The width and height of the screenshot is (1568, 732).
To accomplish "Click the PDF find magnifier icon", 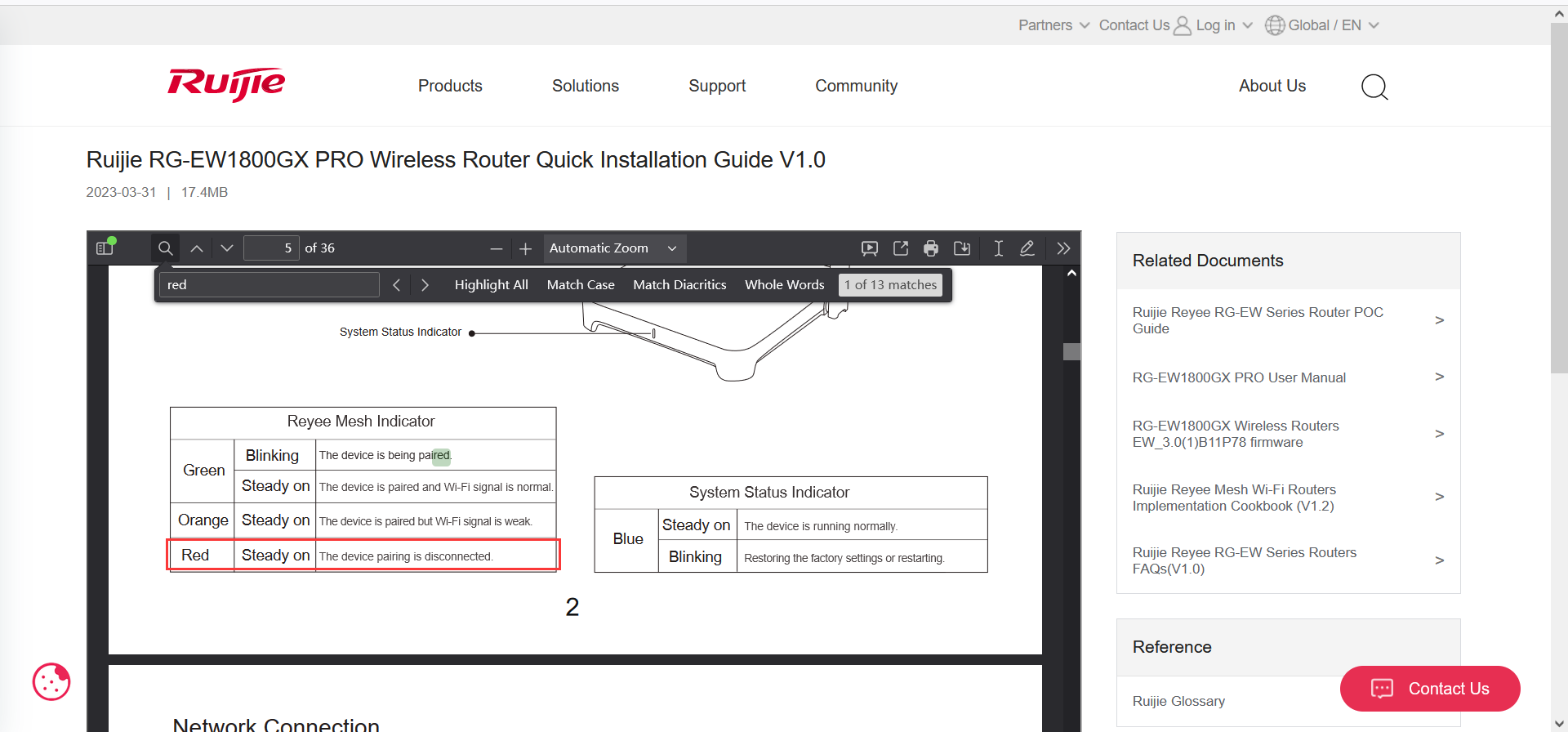I will 165,248.
